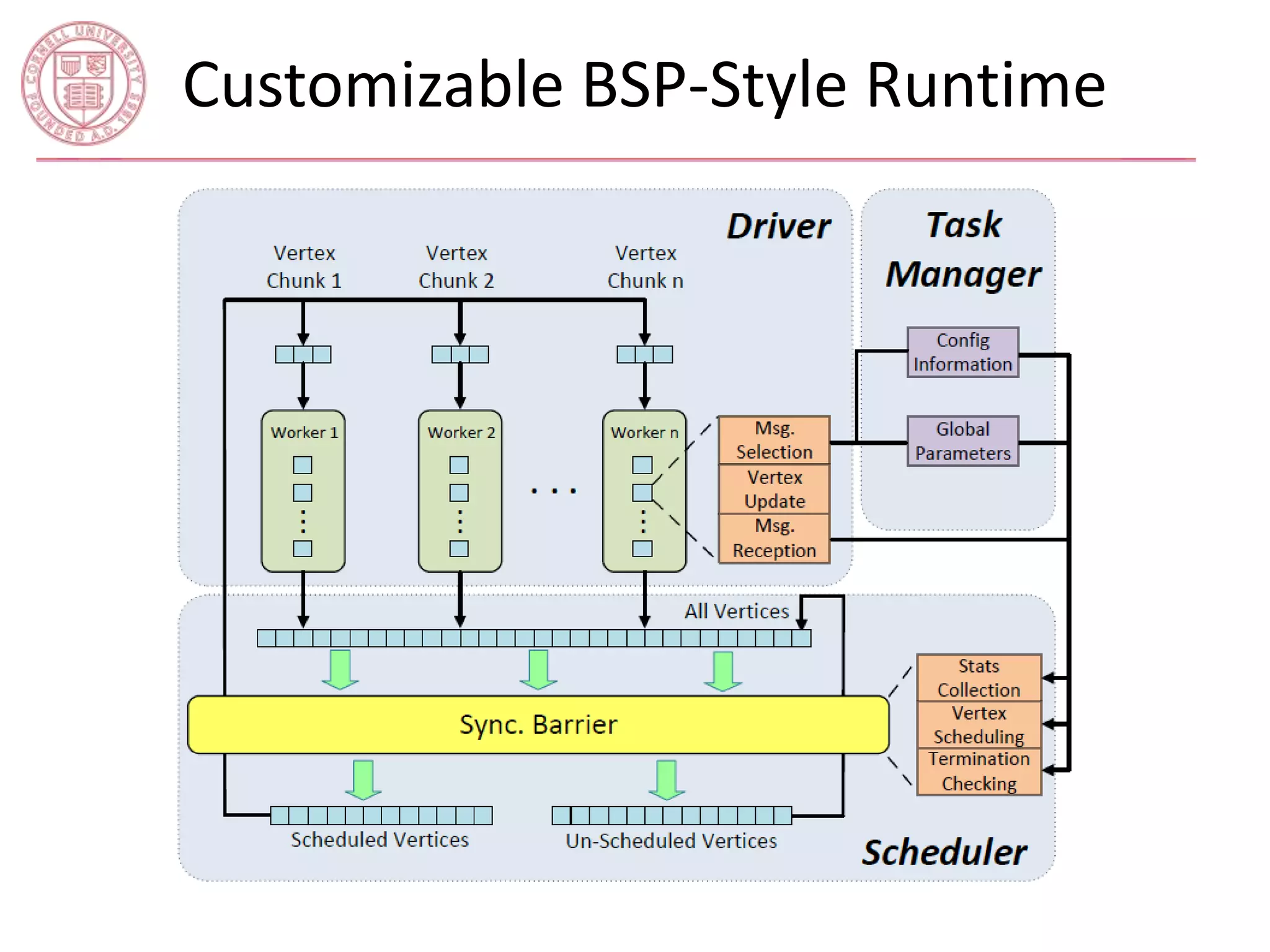The image size is (1270, 952).
Task: Click the queue below Vertex Chunk 2
Action: [x=460, y=355]
